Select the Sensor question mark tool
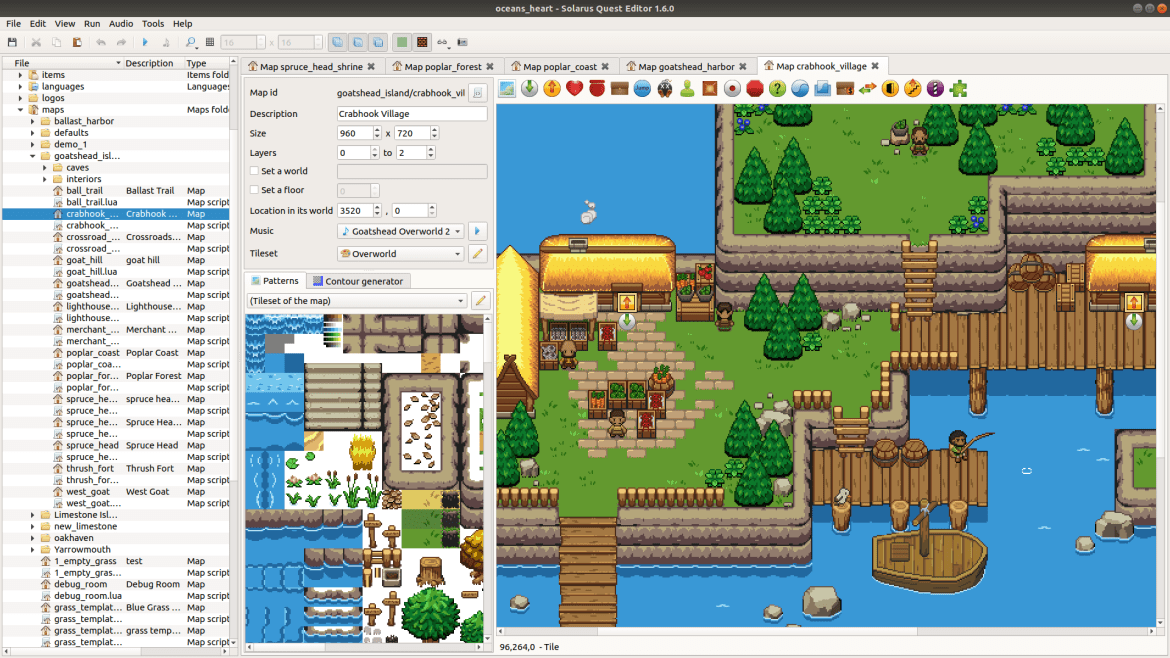The image size is (1170, 658). coord(778,89)
